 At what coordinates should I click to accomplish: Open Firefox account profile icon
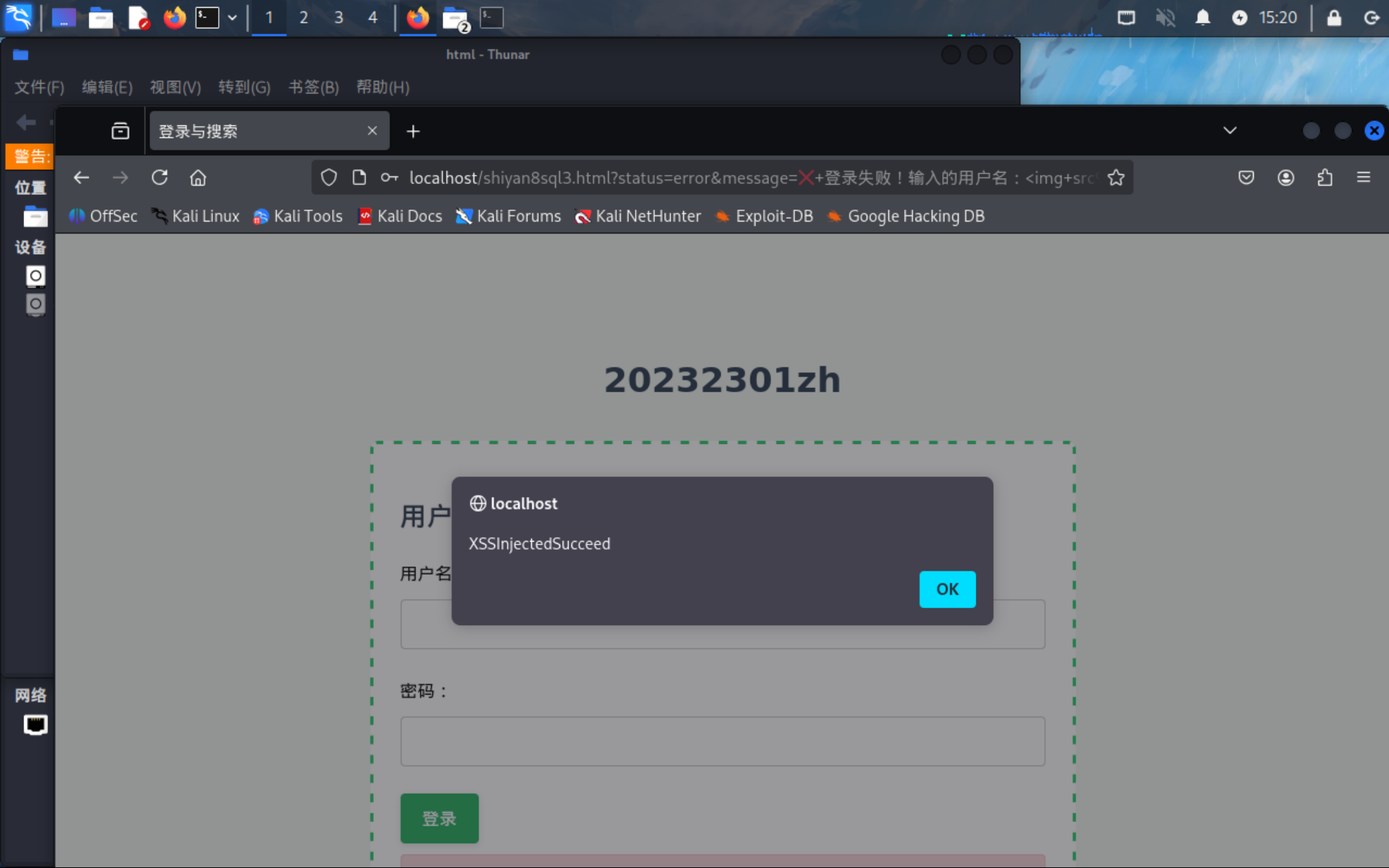1286,178
